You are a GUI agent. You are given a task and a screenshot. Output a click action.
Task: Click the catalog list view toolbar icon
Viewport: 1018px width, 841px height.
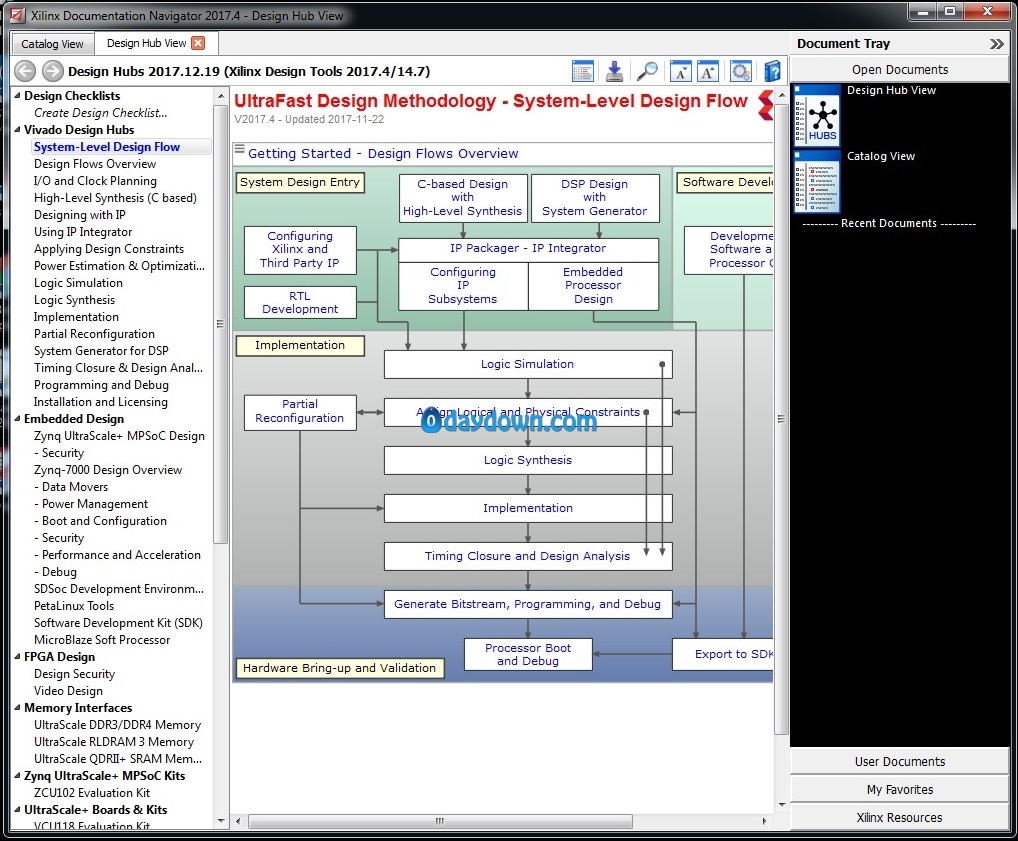point(582,71)
